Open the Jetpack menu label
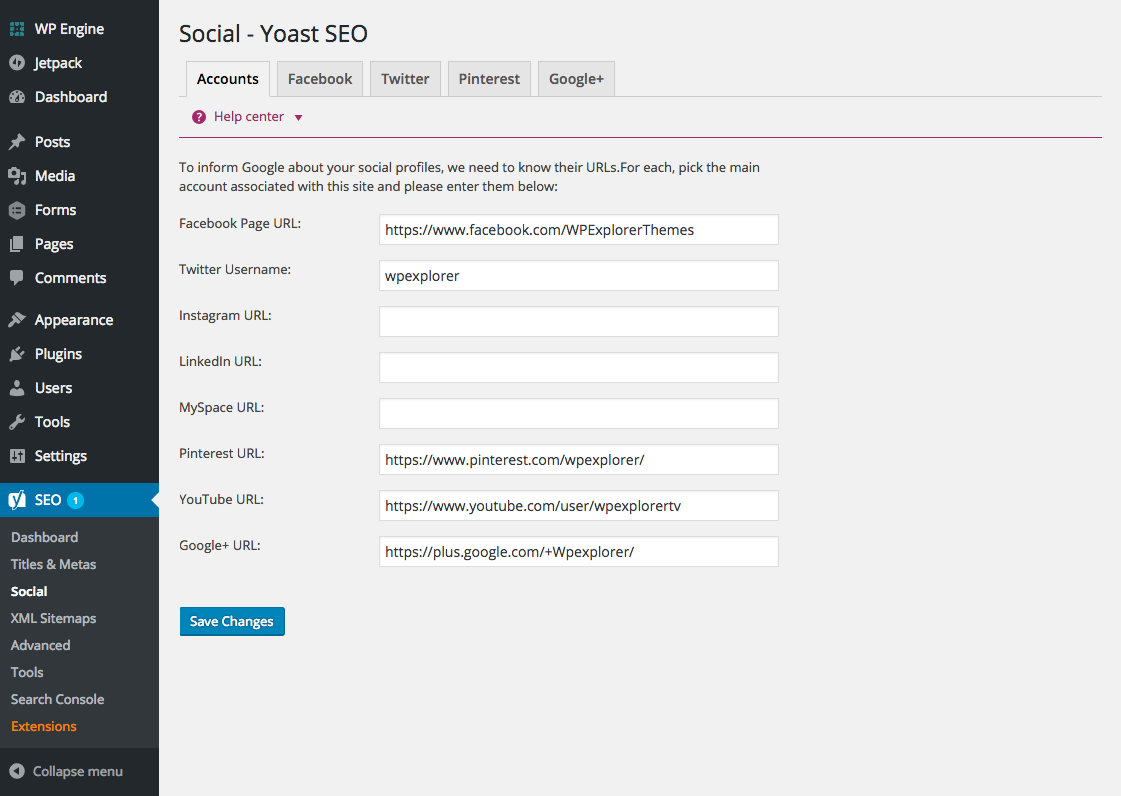Image resolution: width=1121 pixels, height=796 pixels. coord(58,63)
